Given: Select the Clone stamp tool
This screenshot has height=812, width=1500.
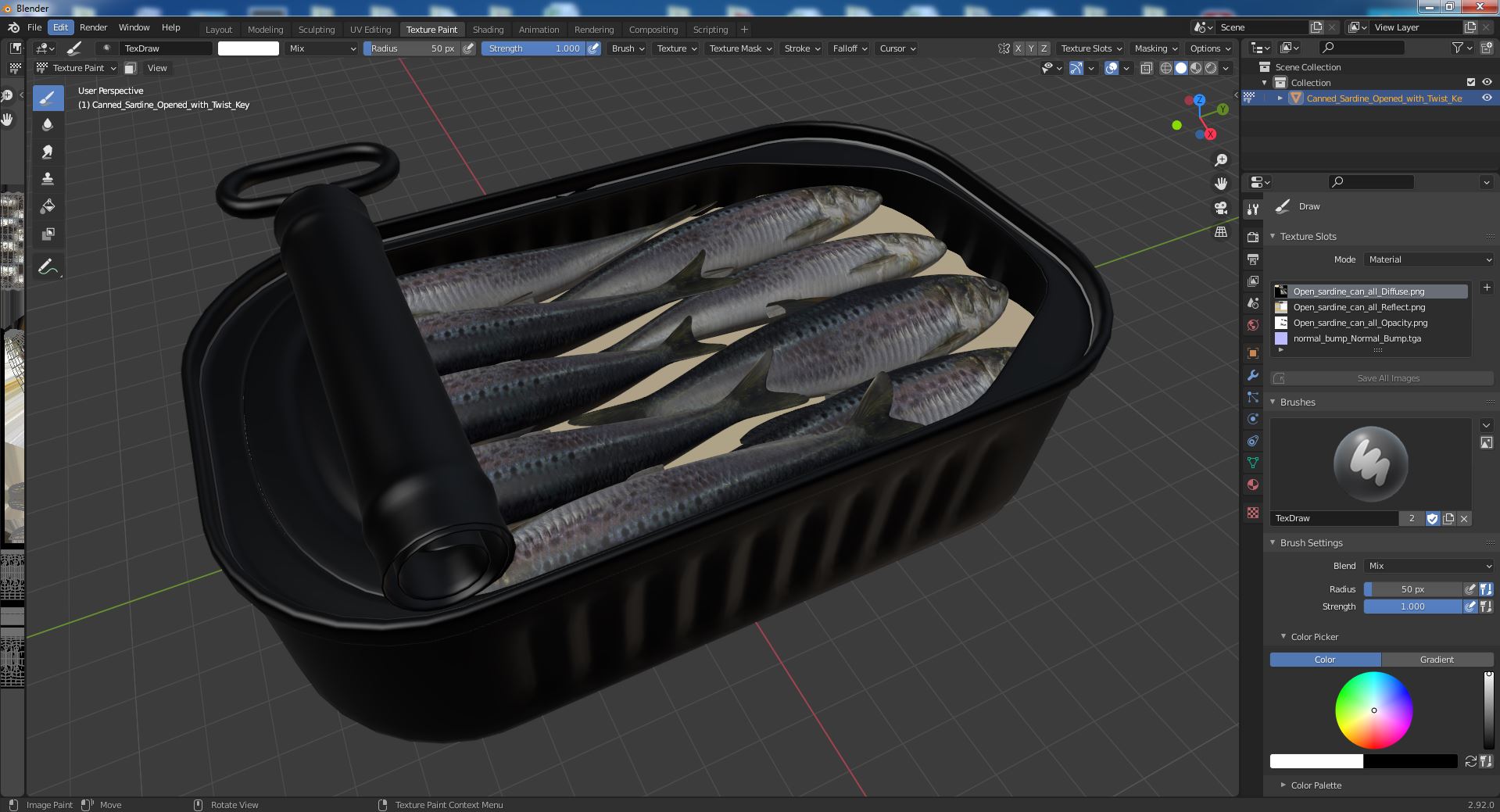Looking at the screenshot, I should 48,179.
